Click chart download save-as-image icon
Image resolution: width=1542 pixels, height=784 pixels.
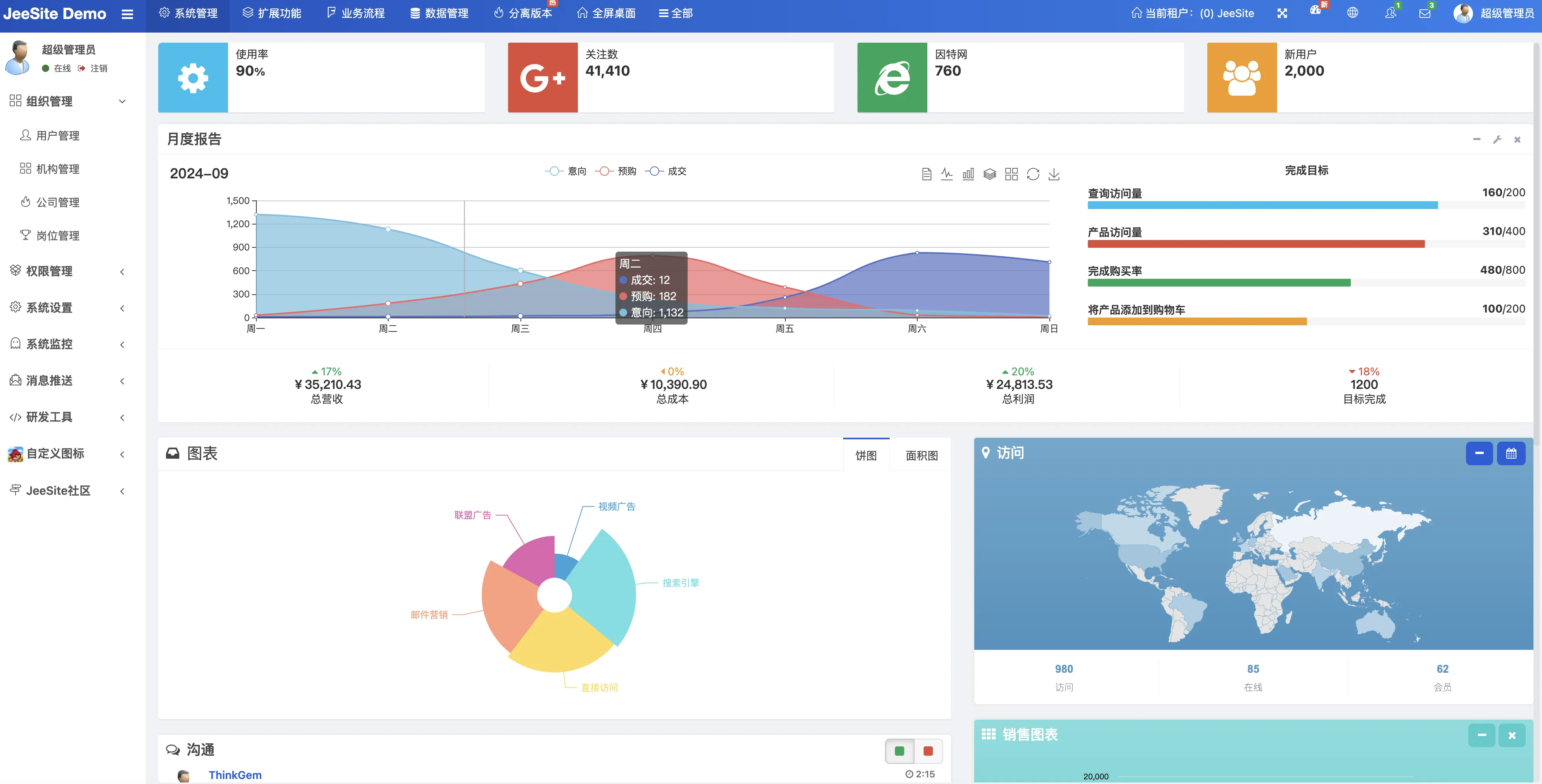1054,174
